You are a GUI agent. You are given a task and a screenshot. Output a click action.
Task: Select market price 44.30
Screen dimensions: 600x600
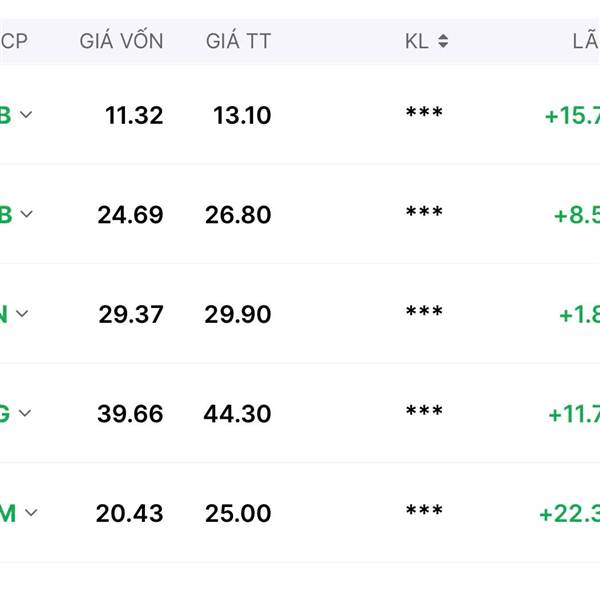click(237, 414)
